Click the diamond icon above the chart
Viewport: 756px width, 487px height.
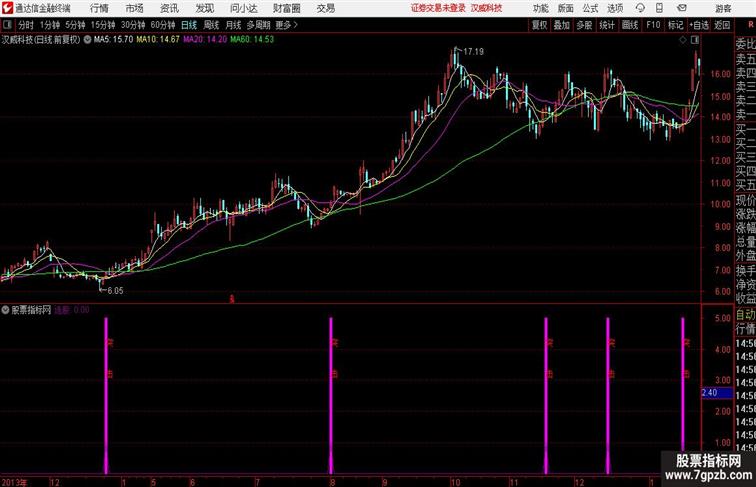click(x=683, y=40)
